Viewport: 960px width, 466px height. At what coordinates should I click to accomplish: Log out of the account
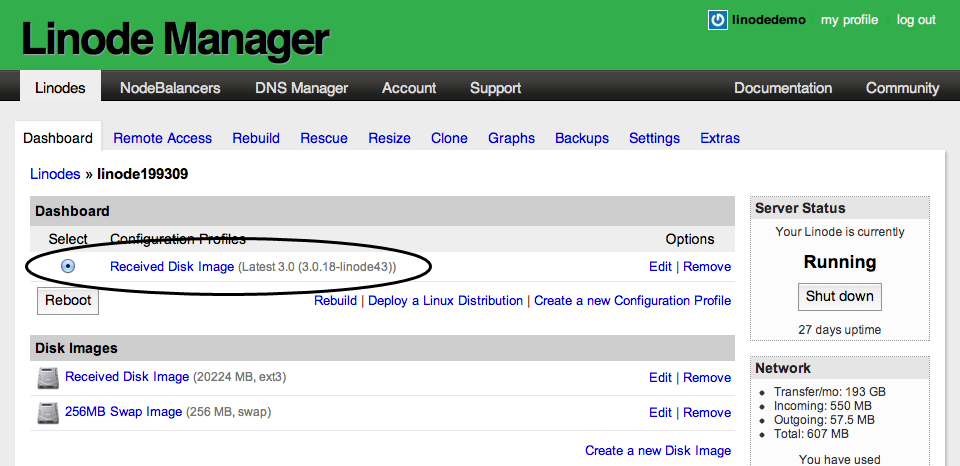tap(915, 20)
